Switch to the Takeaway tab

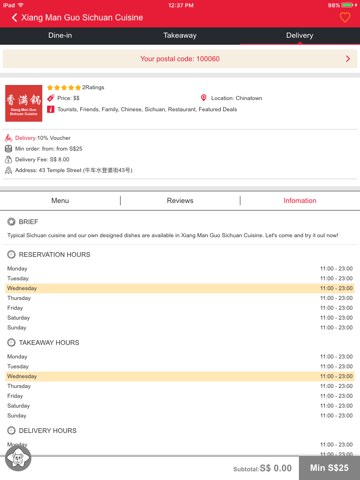180,35
